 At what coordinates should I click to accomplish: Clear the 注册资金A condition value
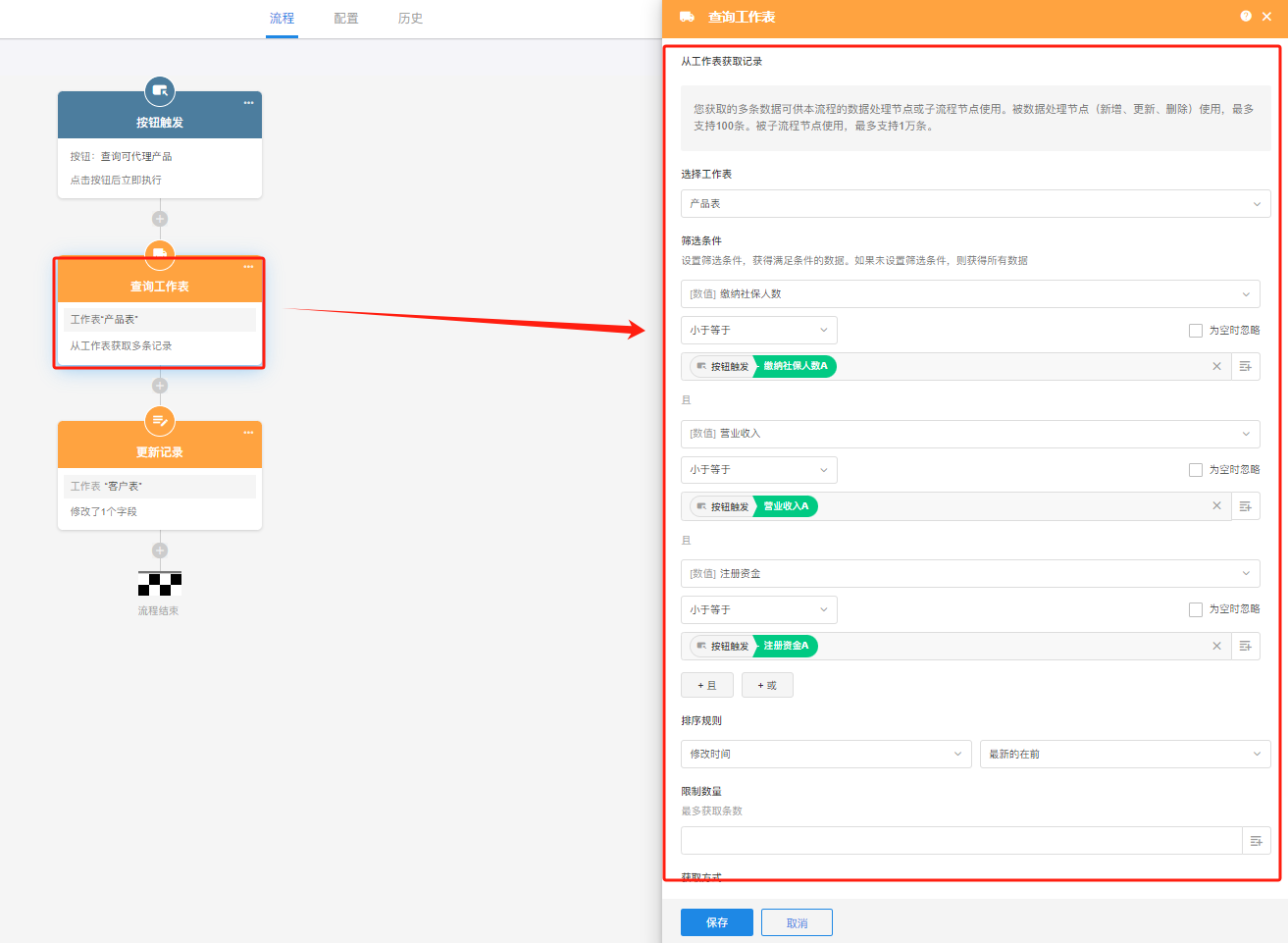(1216, 646)
